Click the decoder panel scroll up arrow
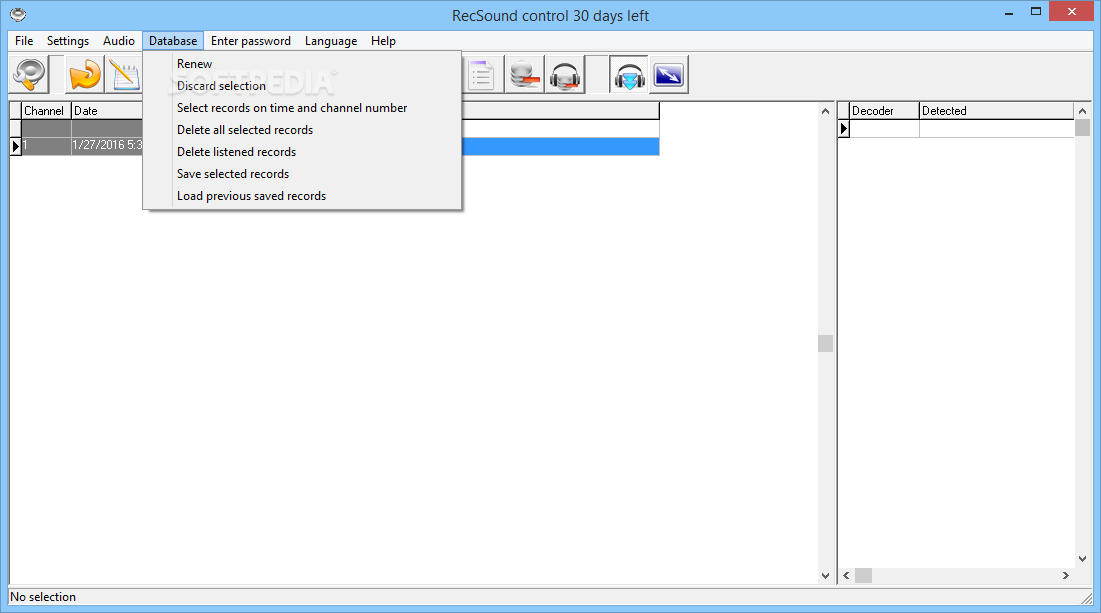 (x=1082, y=111)
